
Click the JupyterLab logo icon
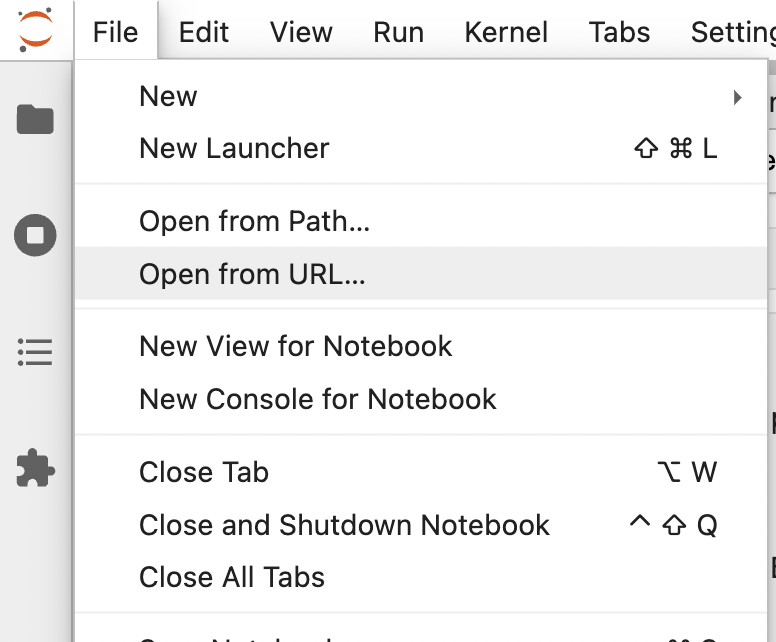[35, 30]
